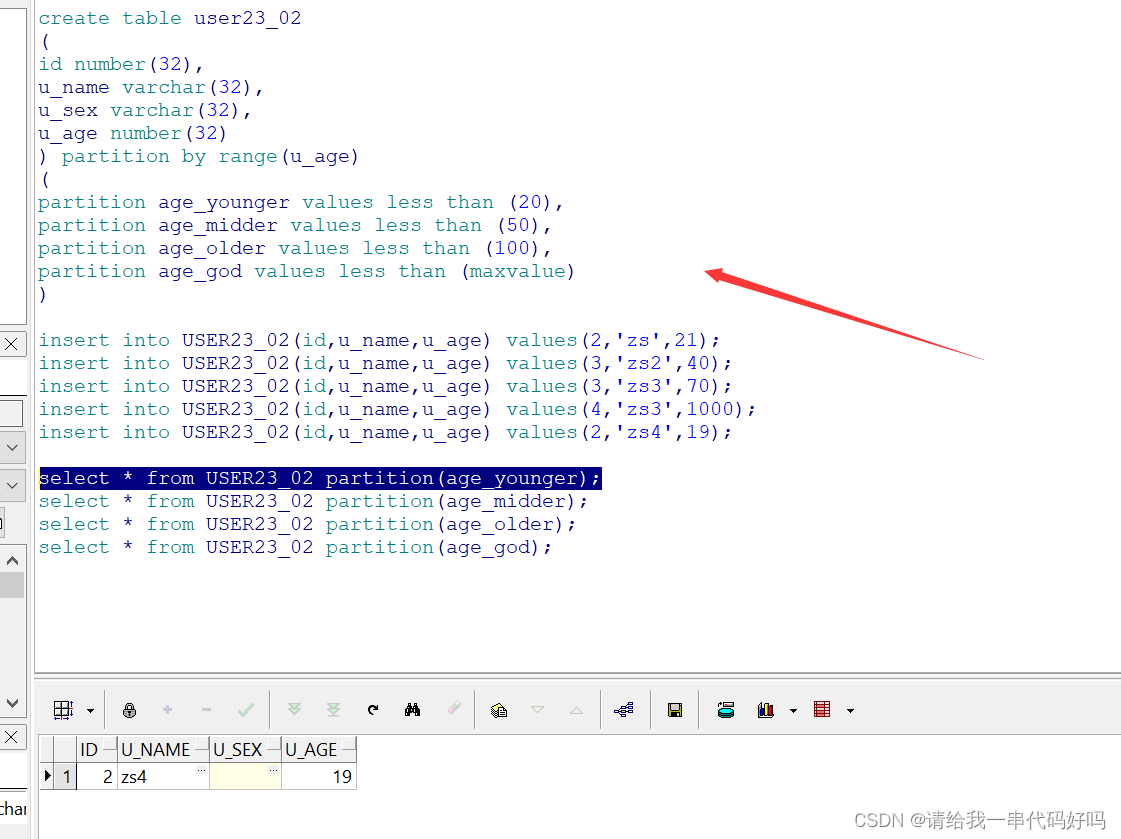
Task: Close the upper left panel with X
Action: pyautogui.click(x=11, y=344)
